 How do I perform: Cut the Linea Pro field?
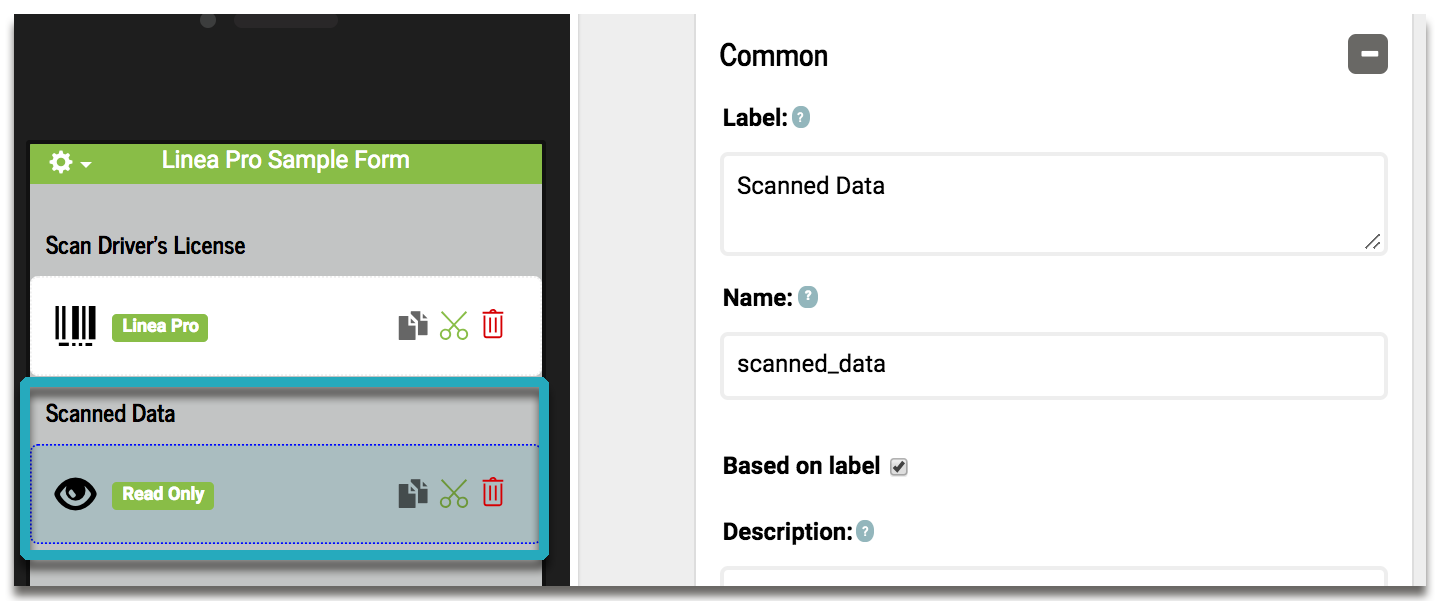pyautogui.click(x=454, y=326)
